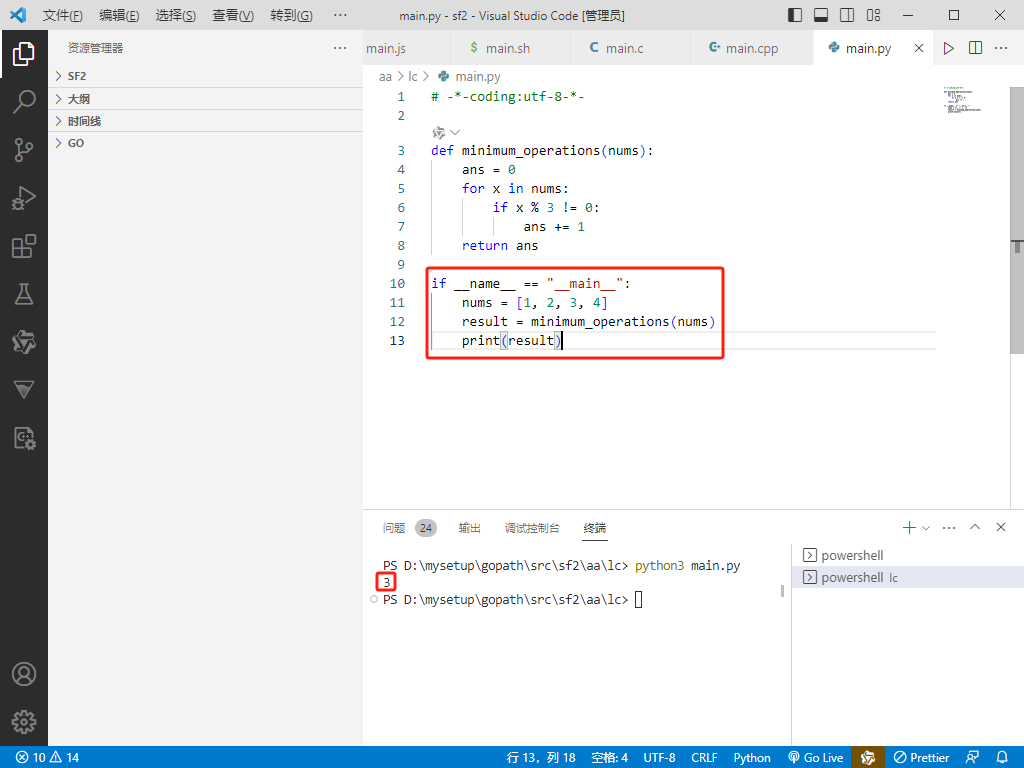
Task: Open the 编辑(E) menu
Action: click(119, 15)
